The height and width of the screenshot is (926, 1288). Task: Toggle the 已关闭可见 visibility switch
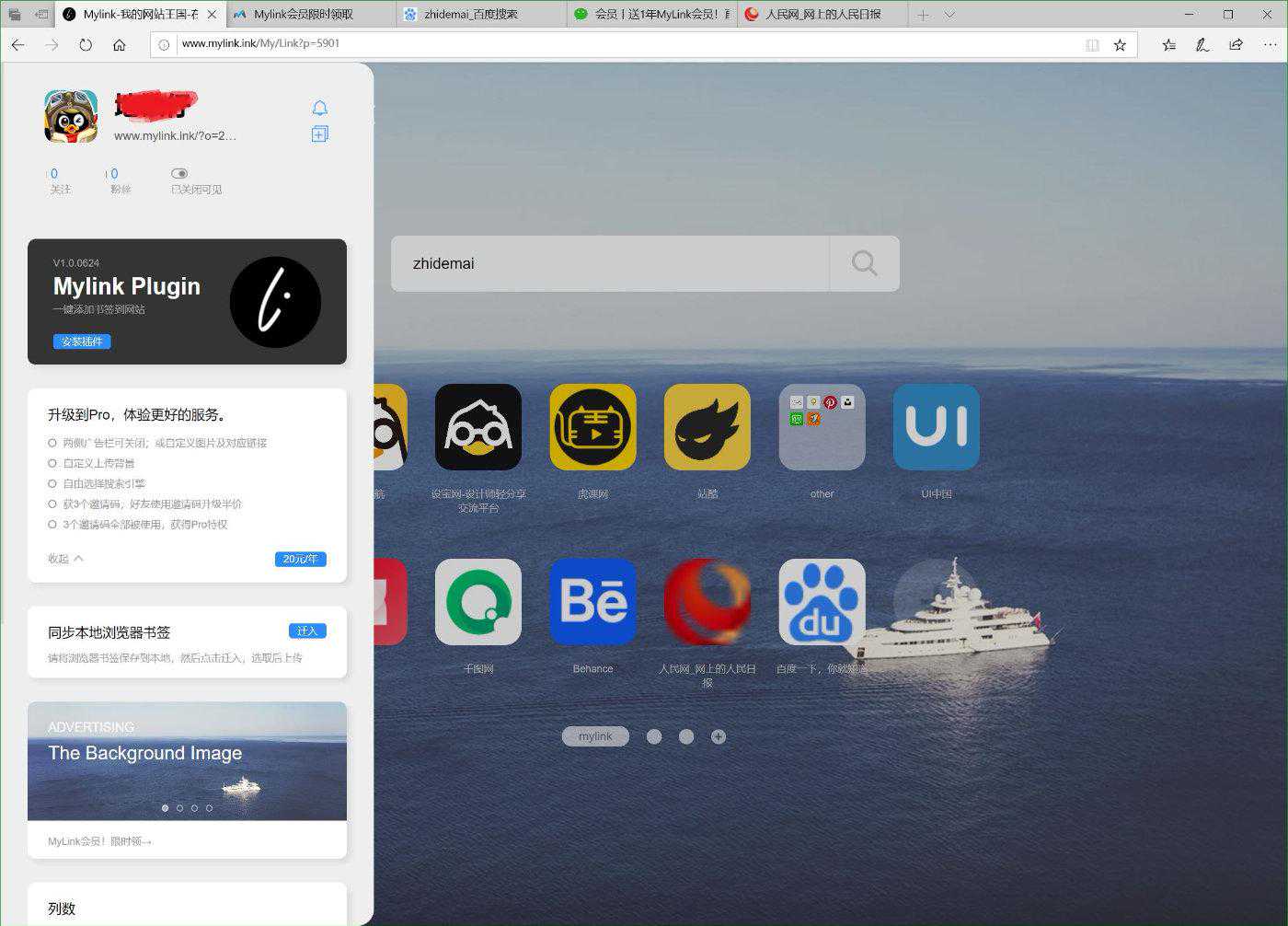[179, 173]
